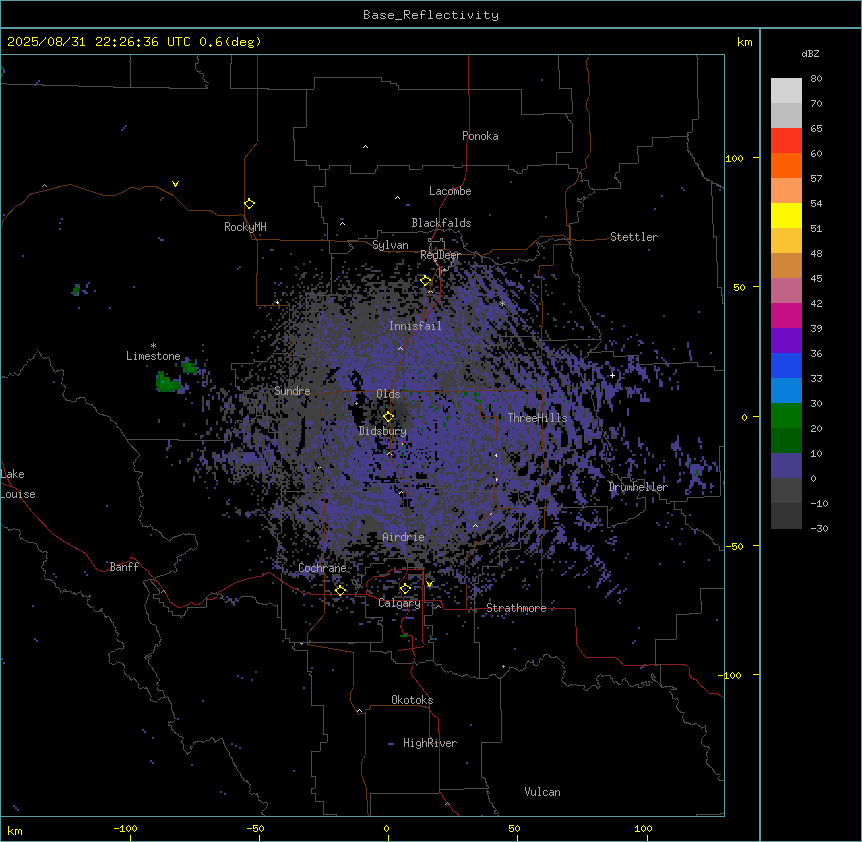Click the Airdrie label
This screenshot has height=842, width=862.
404,537
